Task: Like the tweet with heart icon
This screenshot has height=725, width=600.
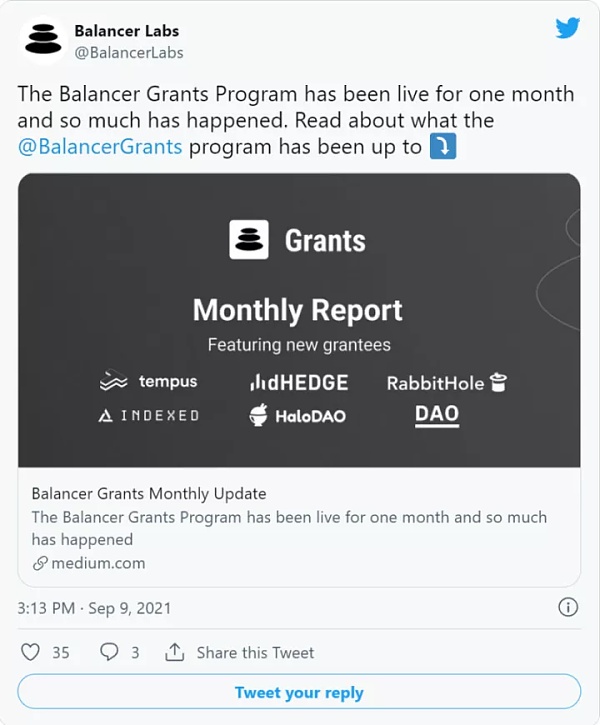Action: [x=31, y=652]
